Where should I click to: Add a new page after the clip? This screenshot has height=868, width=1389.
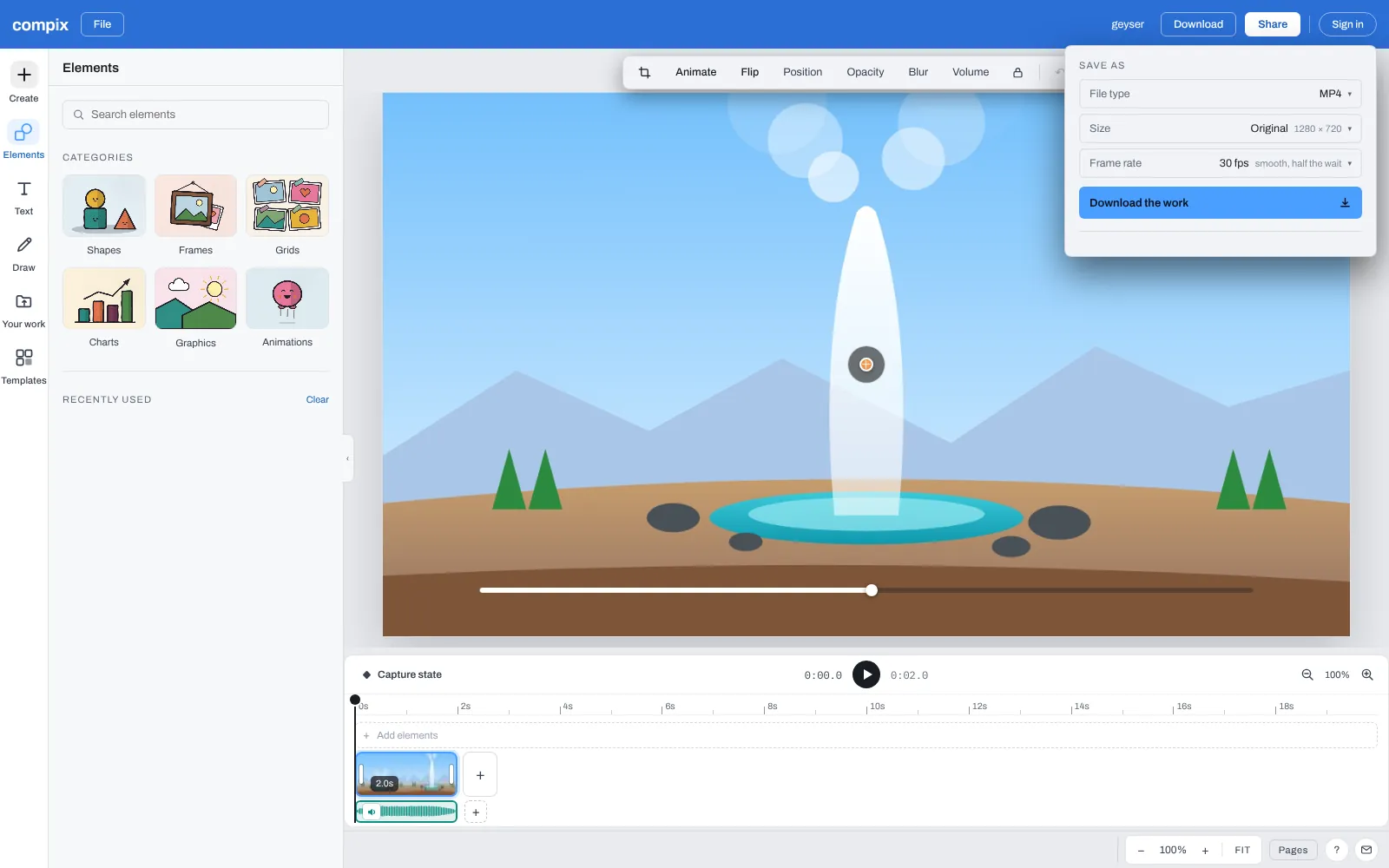click(x=480, y=775)
